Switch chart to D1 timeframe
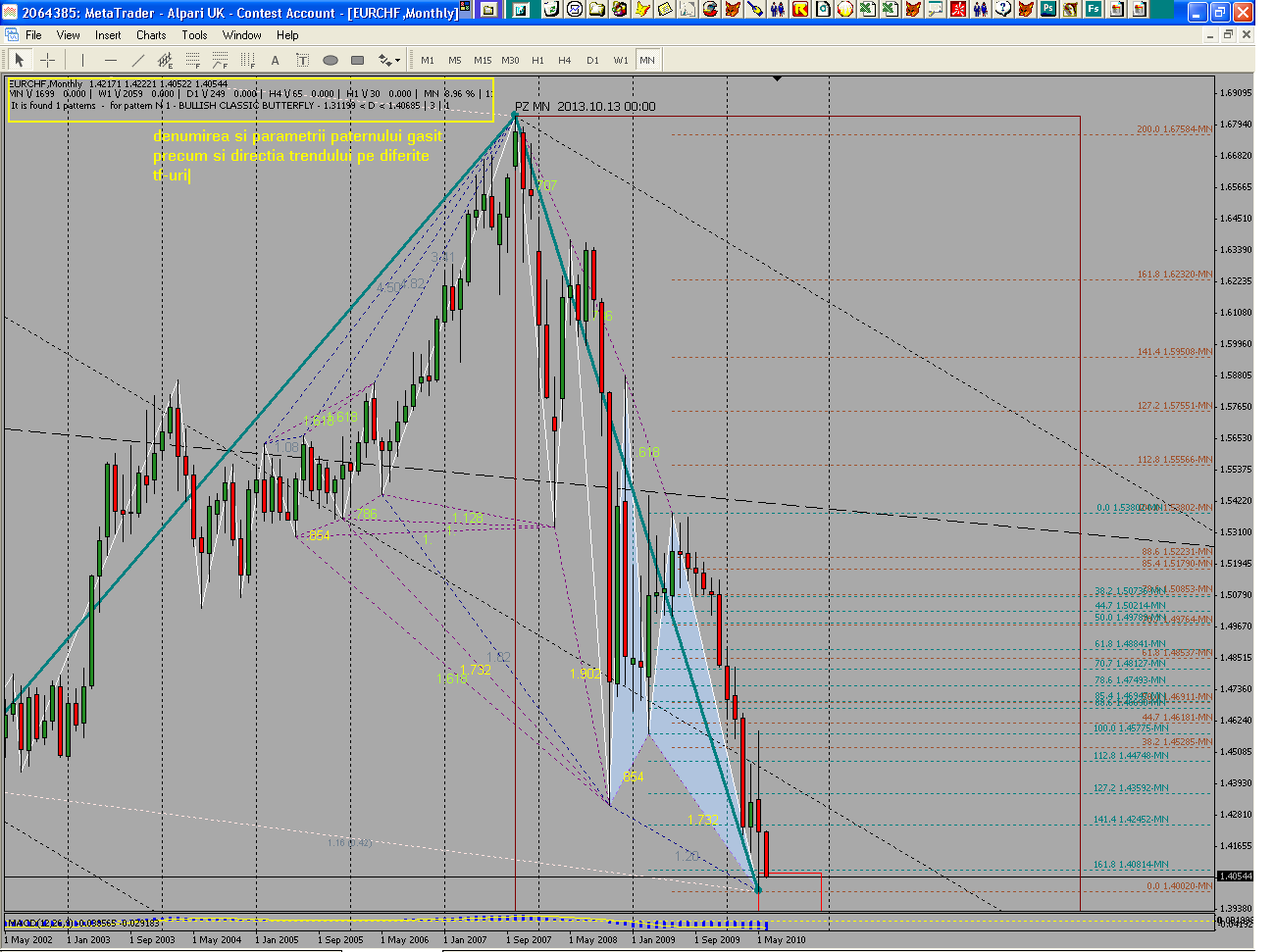Viewport: 1274px width, 952px height. click(x=592, y=60)
